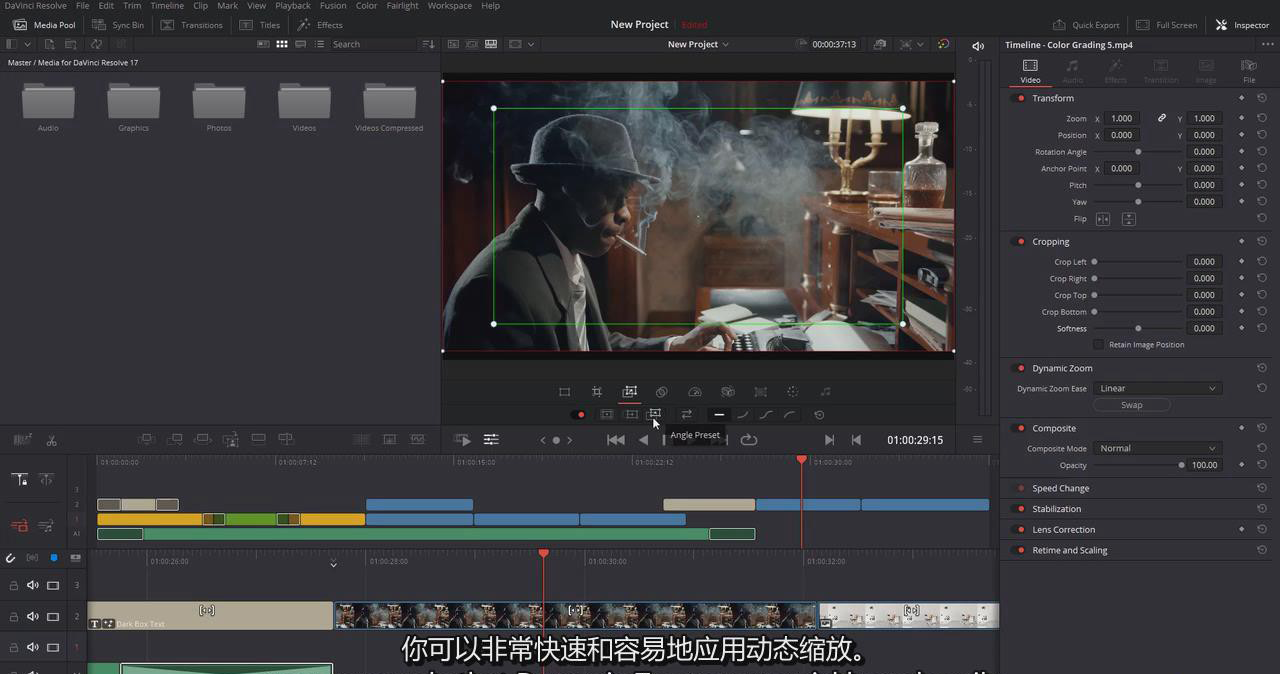Click the Zoom link chain icon
The image size is (1280, 674).
pos(1162,118)
